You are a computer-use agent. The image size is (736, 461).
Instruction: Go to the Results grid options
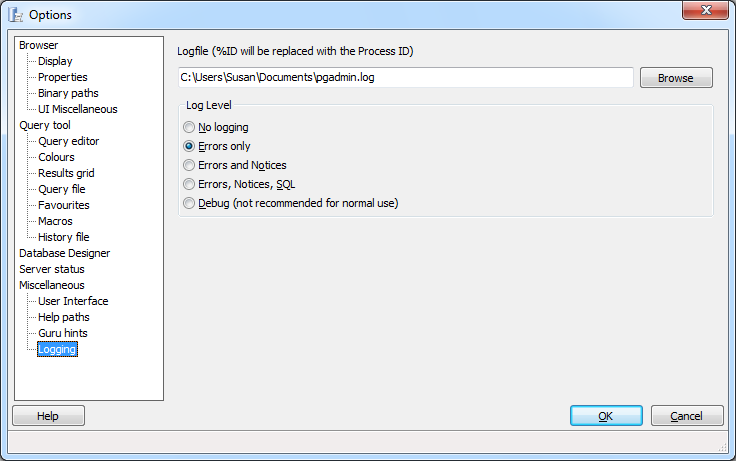click(66, 173)
